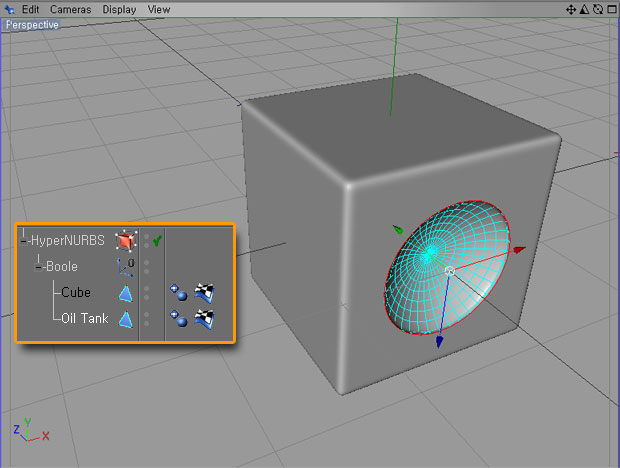Toggle Cube editor visibility upper dot
620x468 pixels.
tap(146, 289)
